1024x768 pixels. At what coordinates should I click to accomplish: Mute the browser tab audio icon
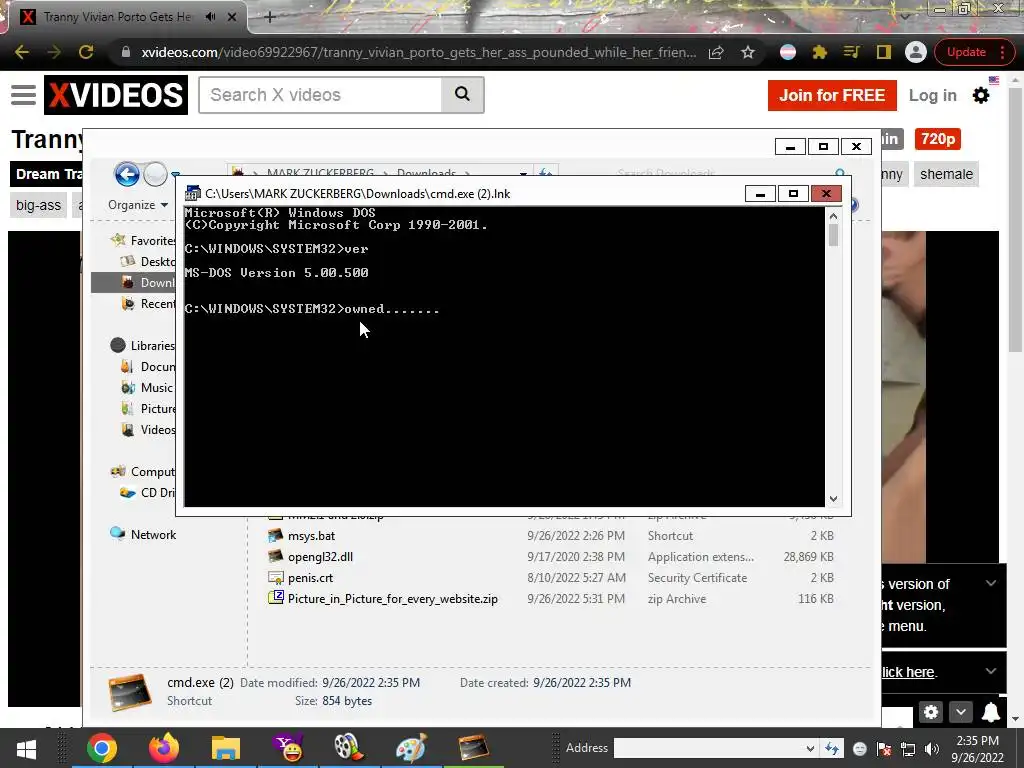pos(210,17)
